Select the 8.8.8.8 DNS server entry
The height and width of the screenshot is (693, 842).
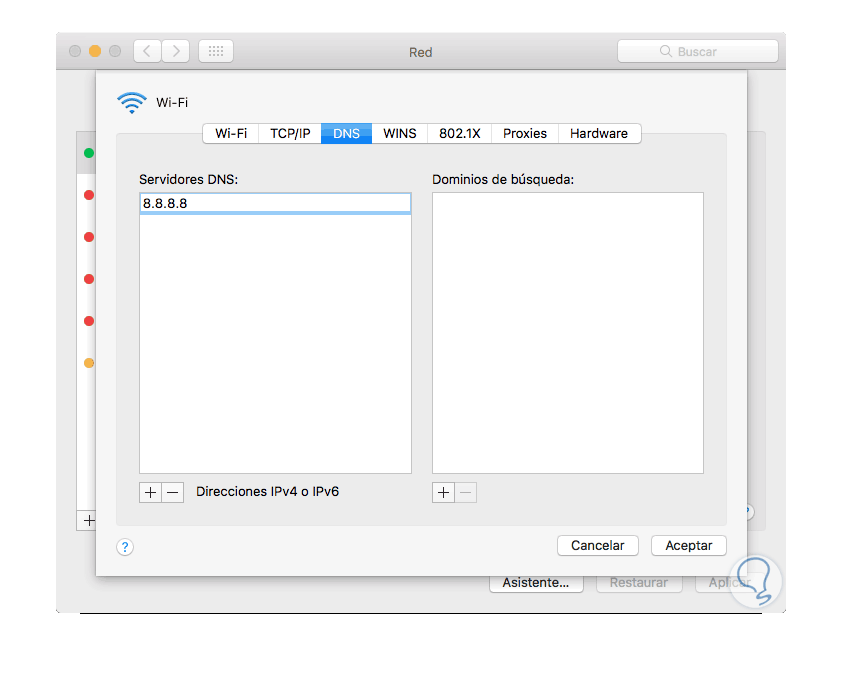pyautogui.click(x=275, y=203)
